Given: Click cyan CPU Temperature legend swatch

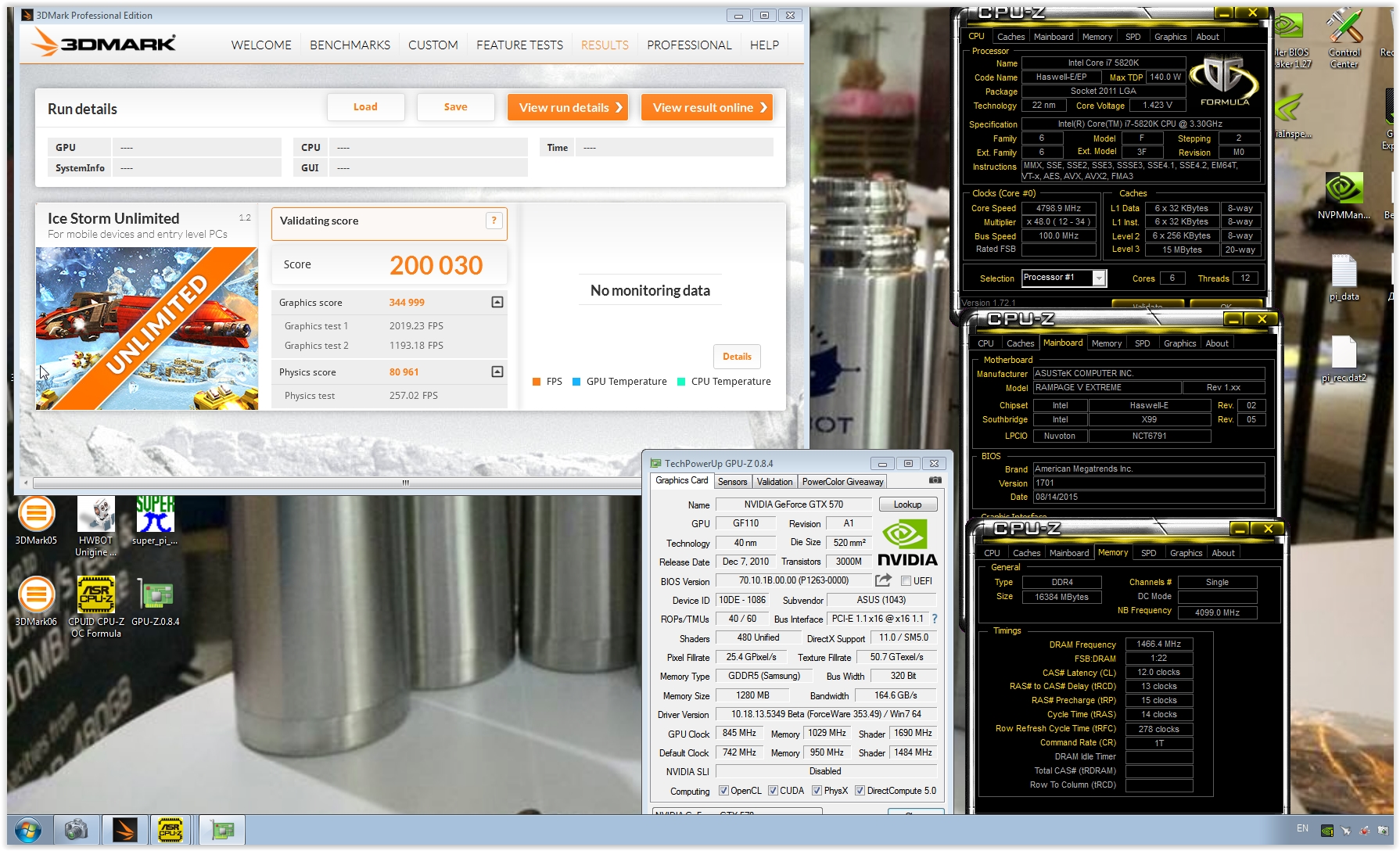Looking at the screenshot, I should pyautogui.click(x=681, y=382).
